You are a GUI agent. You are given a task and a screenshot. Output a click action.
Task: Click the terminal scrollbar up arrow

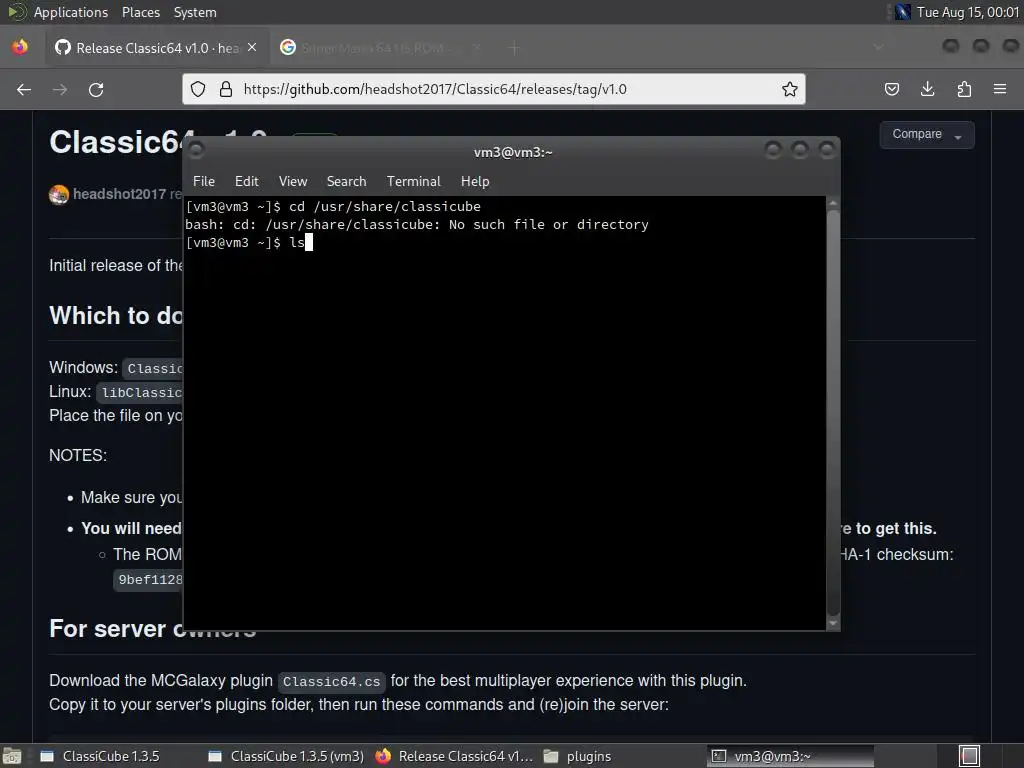[833, 203]
